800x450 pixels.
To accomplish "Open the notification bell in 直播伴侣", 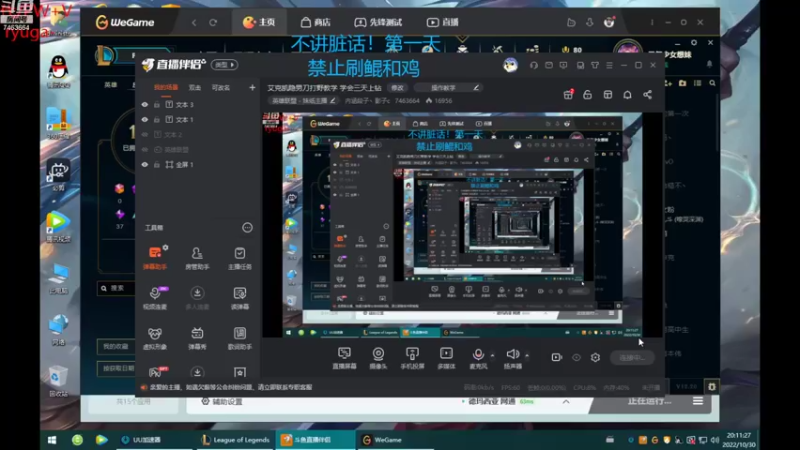I will [x=628, y=95].
